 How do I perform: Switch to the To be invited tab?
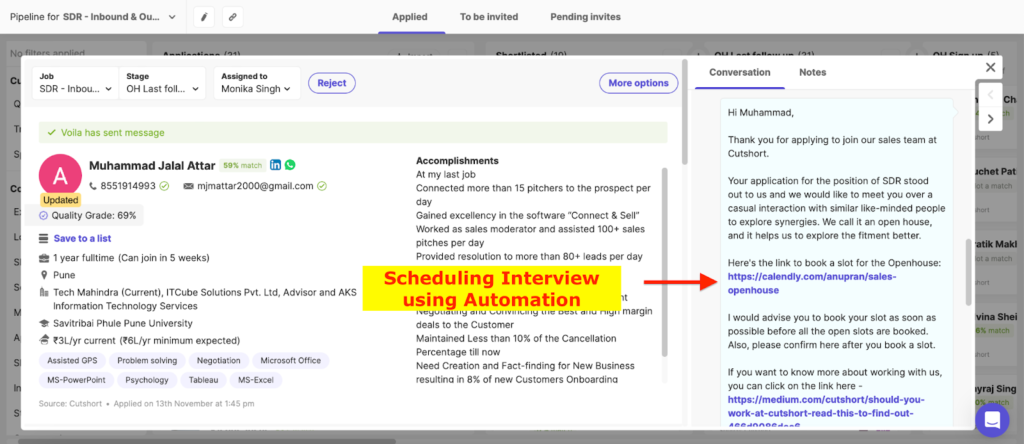point(488,17)
